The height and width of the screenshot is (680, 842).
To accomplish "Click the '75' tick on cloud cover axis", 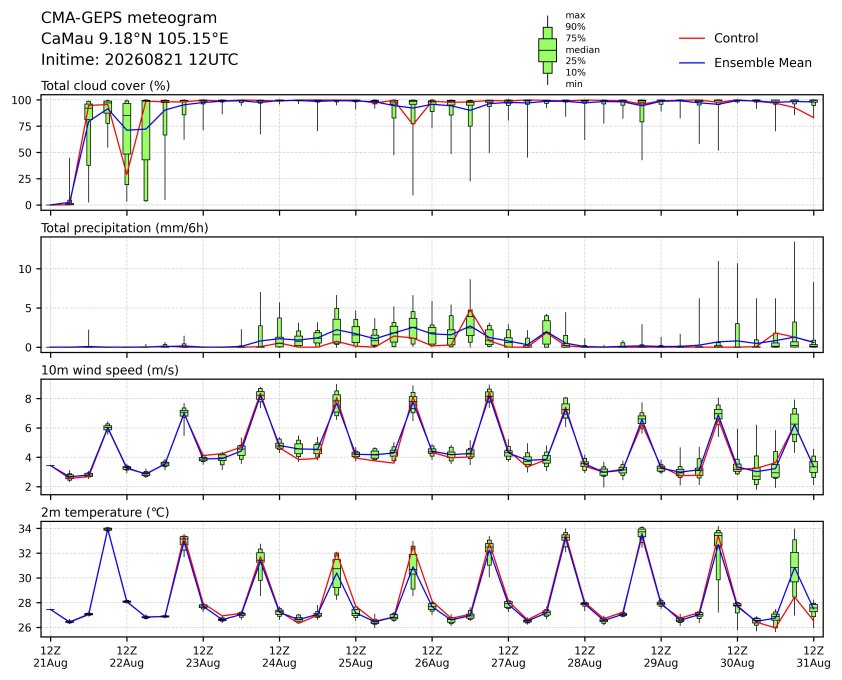I will [26, 127].
